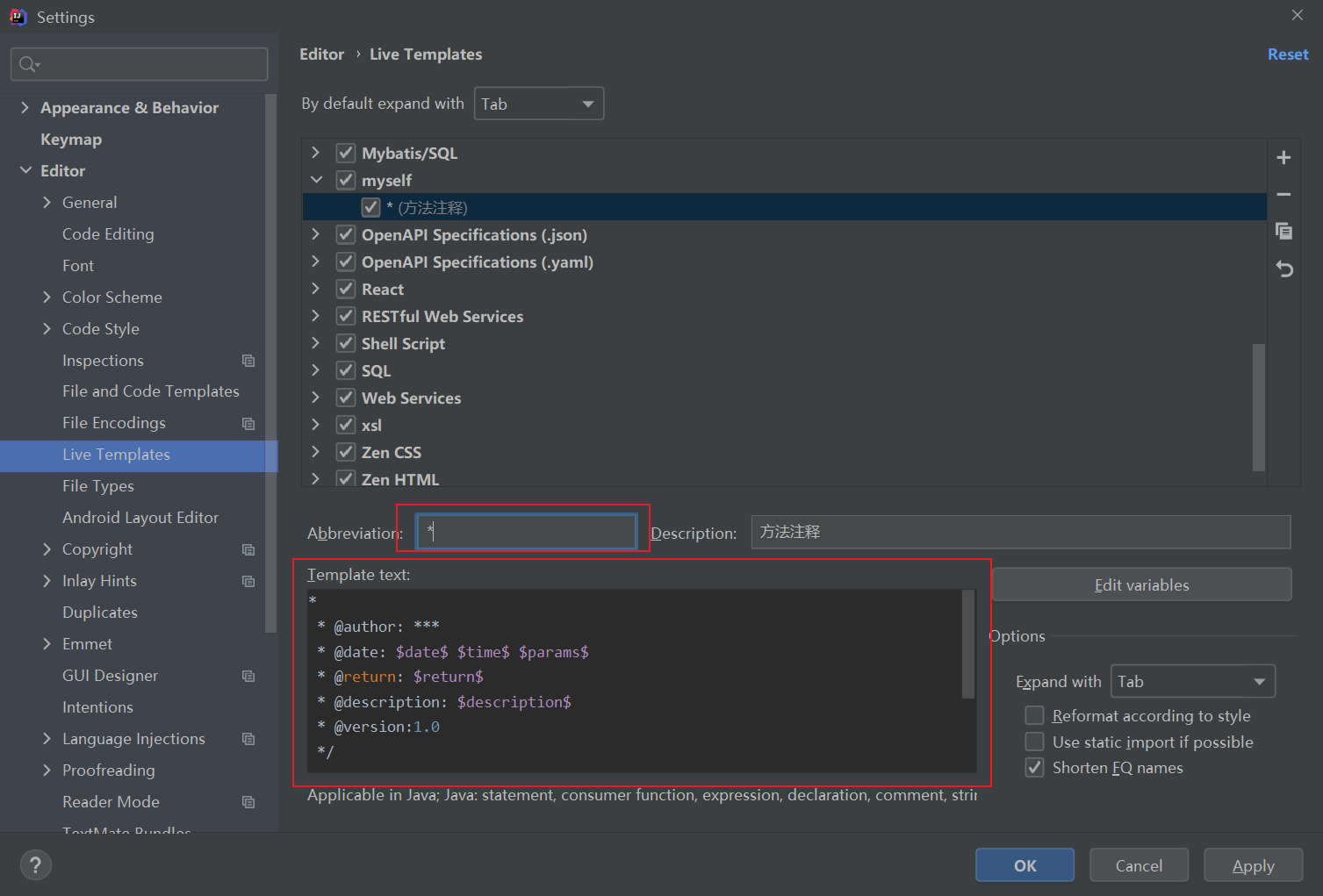
Task: Click the Inspections project-level copy icon
Action: (248, 361)
